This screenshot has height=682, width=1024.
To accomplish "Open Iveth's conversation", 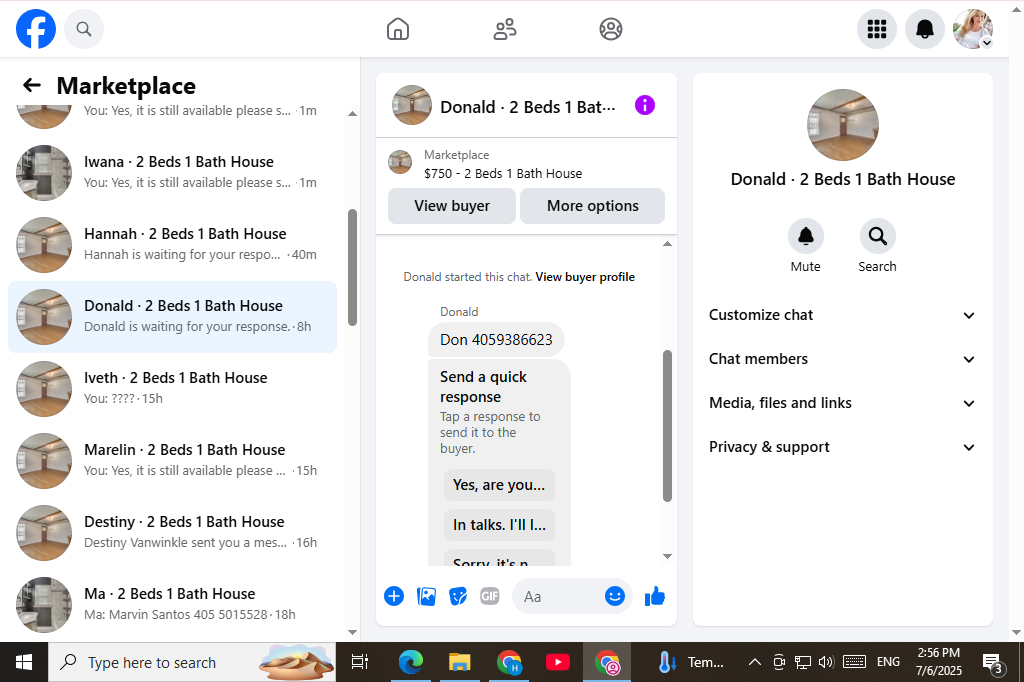I will coord(172,389).
